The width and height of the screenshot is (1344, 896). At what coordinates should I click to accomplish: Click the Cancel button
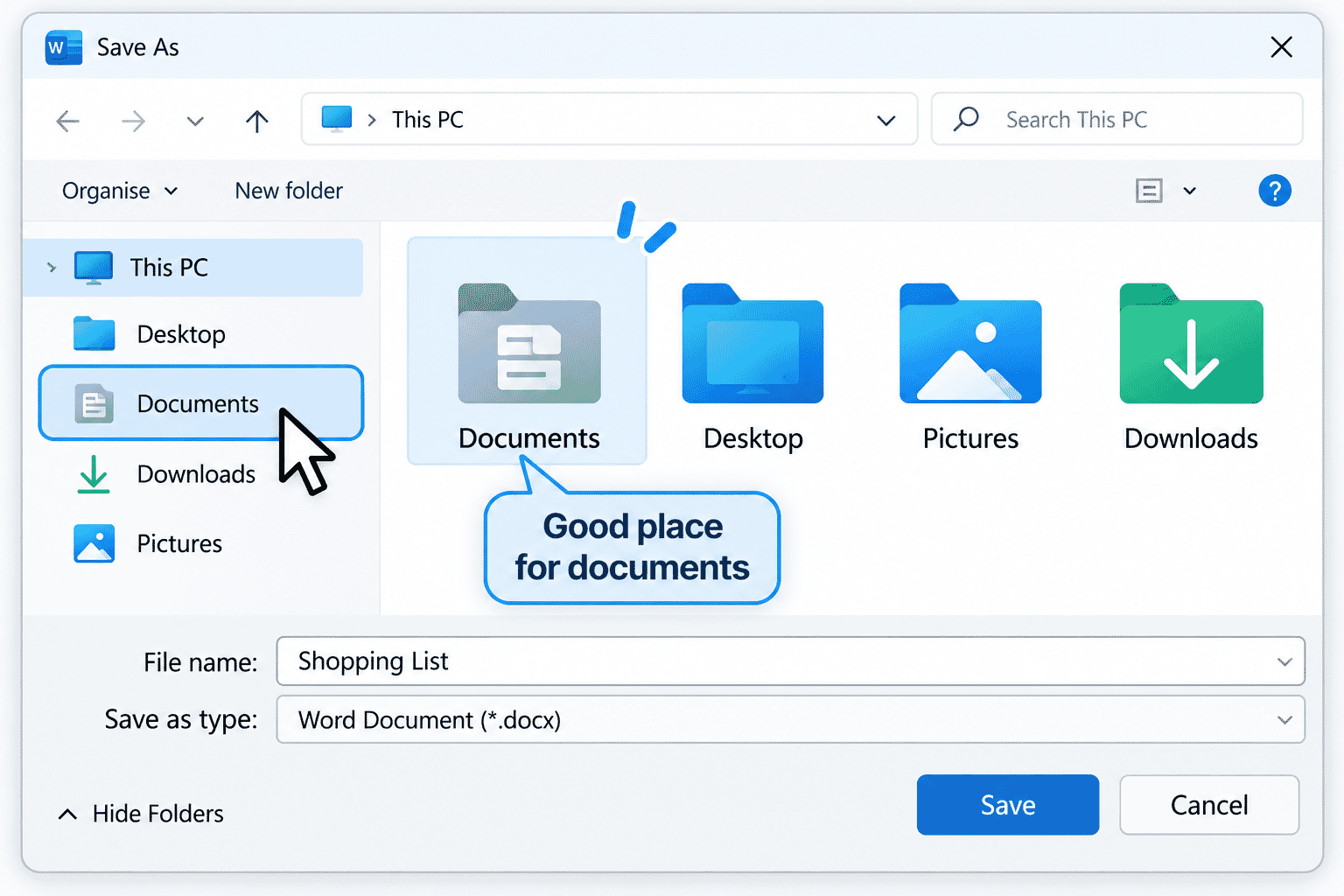[1209, 805]
